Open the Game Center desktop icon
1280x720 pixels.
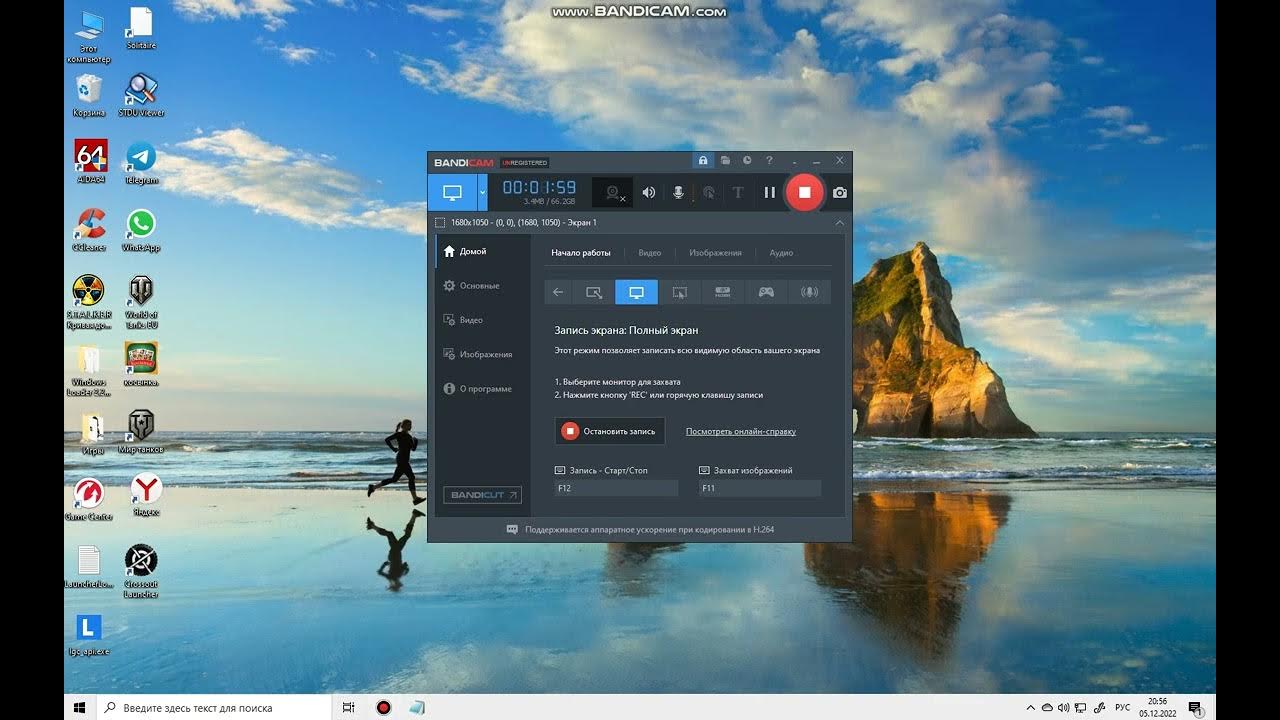(x=89, y=500)
